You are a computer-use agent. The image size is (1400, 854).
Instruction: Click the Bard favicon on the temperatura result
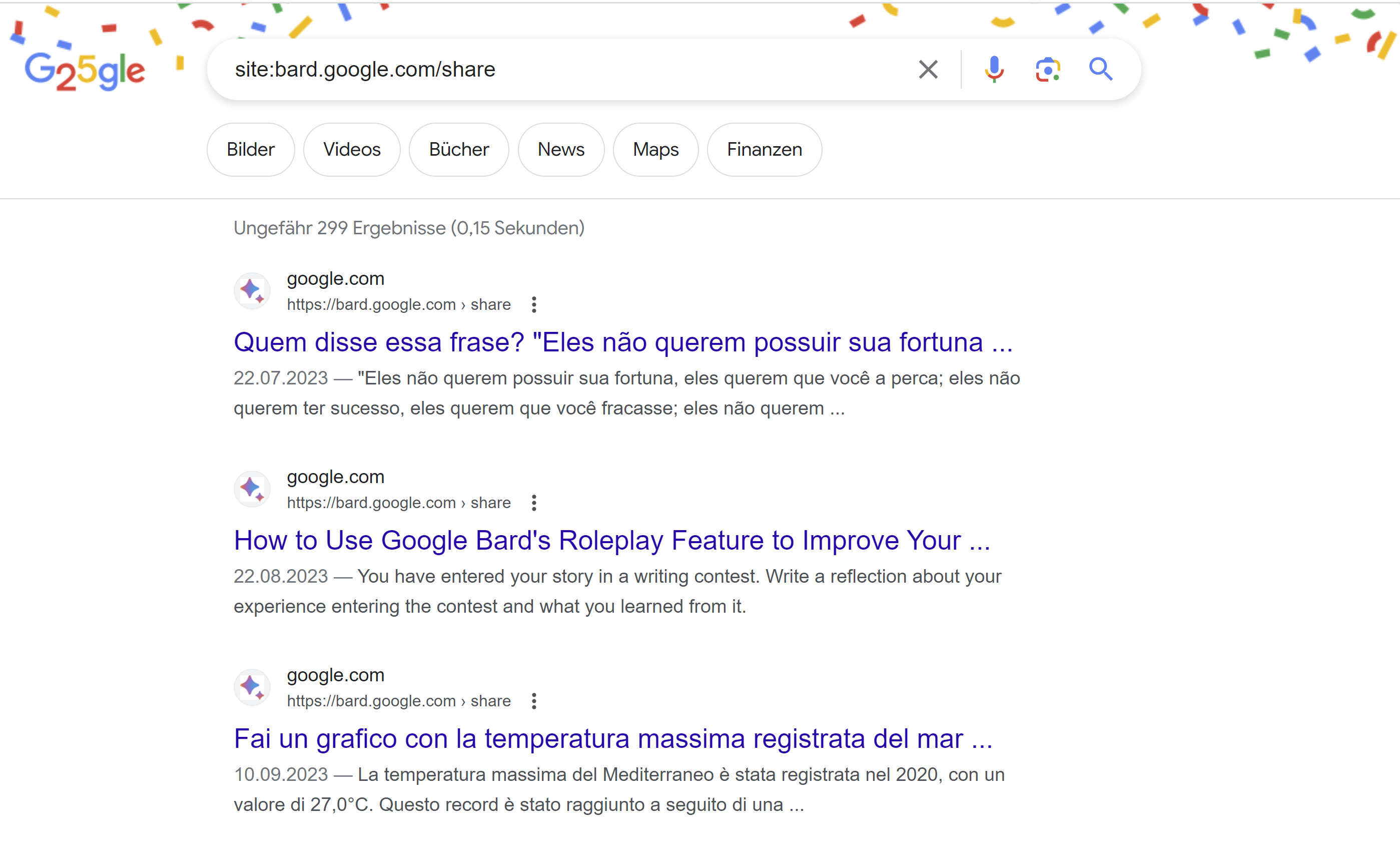tap(252, 687)
